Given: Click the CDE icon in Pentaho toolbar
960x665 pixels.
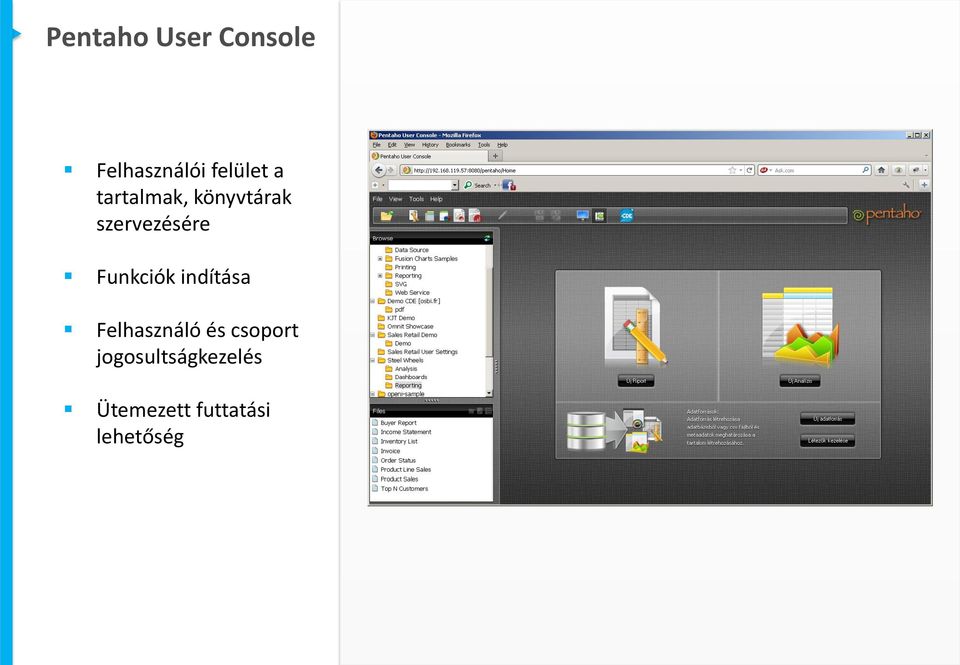Looking at the screenshot, I should (626, 216).
